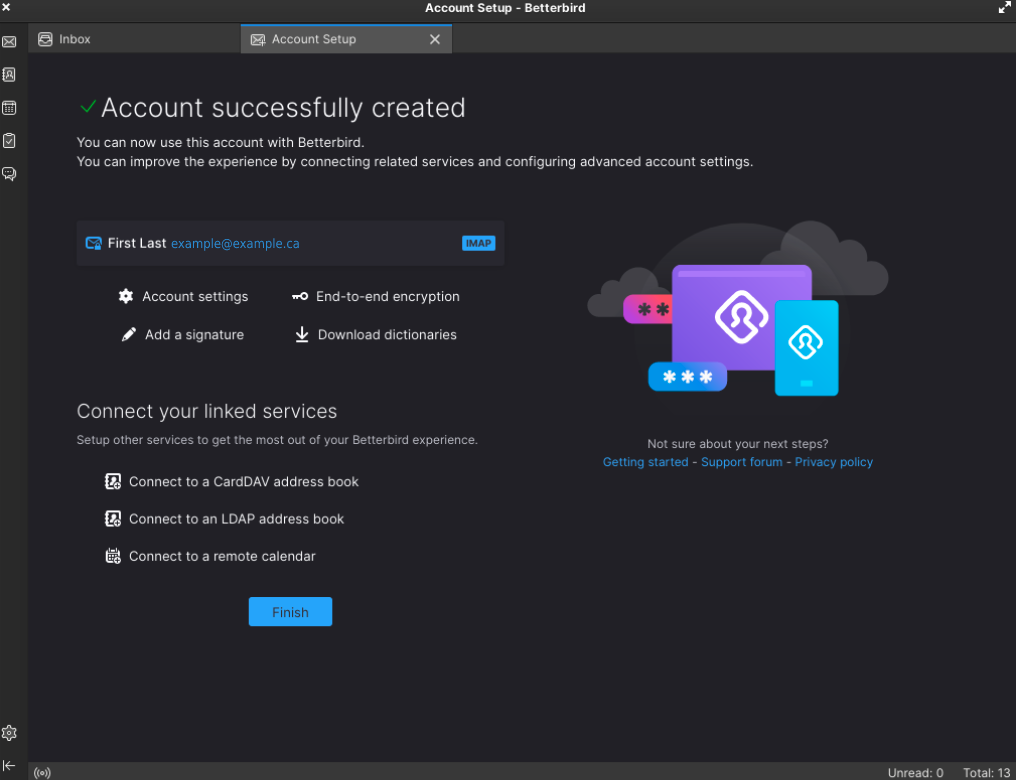Click the LDAP address book icon
The image size is (1016, 780).
(x=113, y=519)
